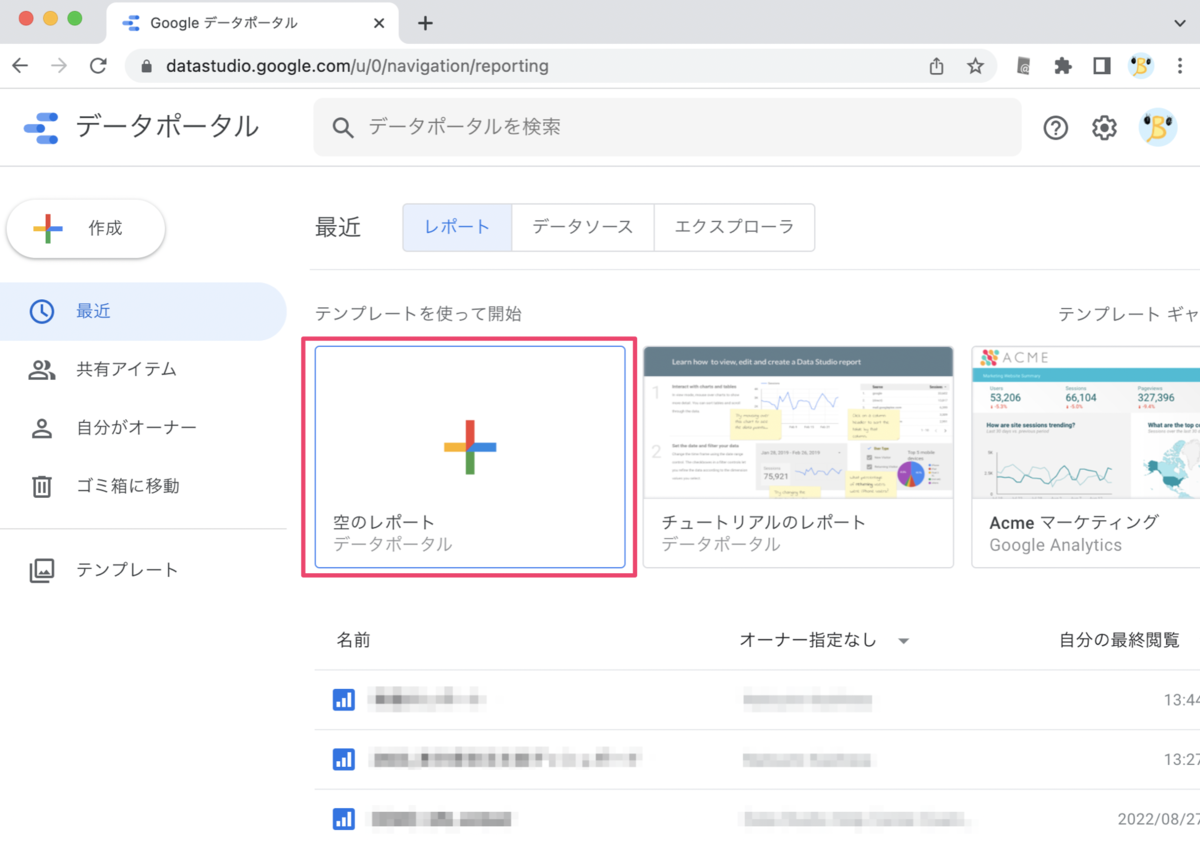The height and width of the screenshot is (841, 1200).
Task: Click the 2022/08/27 last viewed date
Action: [x=1159, y=819]
